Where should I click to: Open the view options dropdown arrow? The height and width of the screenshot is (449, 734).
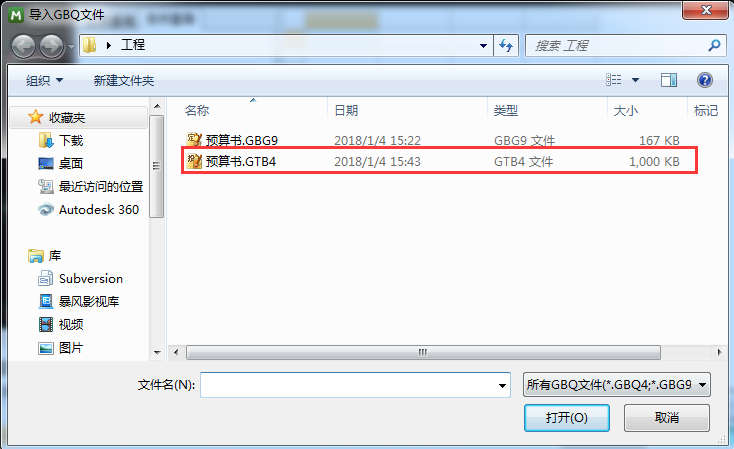635,80
